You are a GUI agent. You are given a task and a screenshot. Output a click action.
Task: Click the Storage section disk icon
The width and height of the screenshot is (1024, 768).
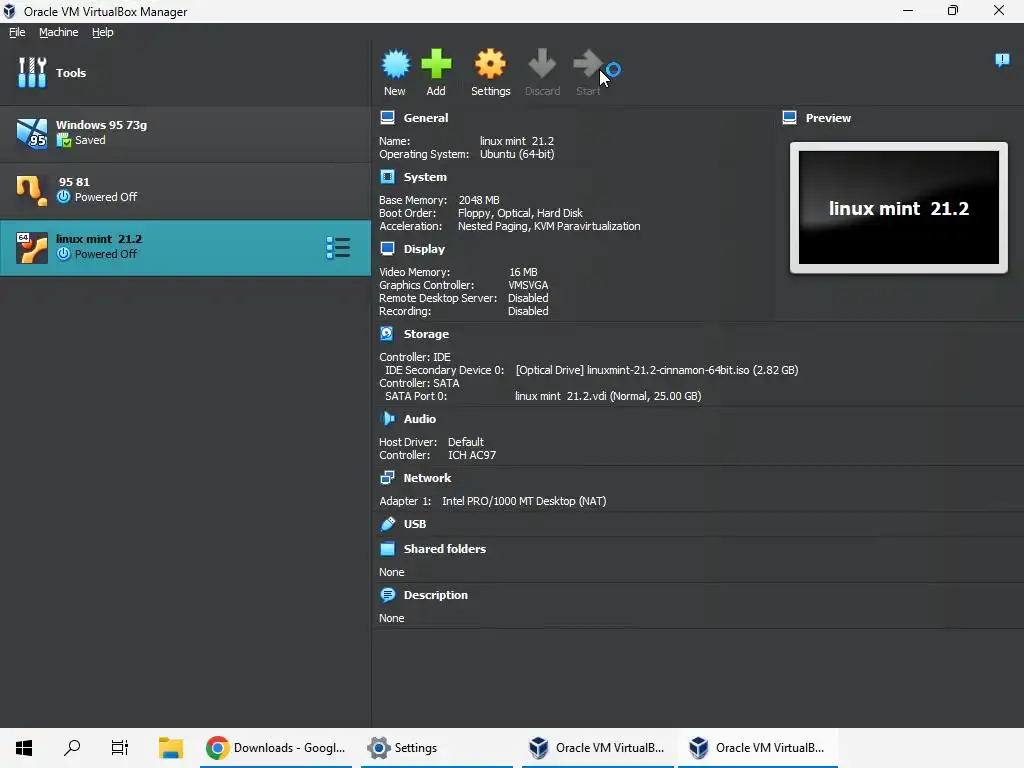pyautogui.click(x=387, y=334)
